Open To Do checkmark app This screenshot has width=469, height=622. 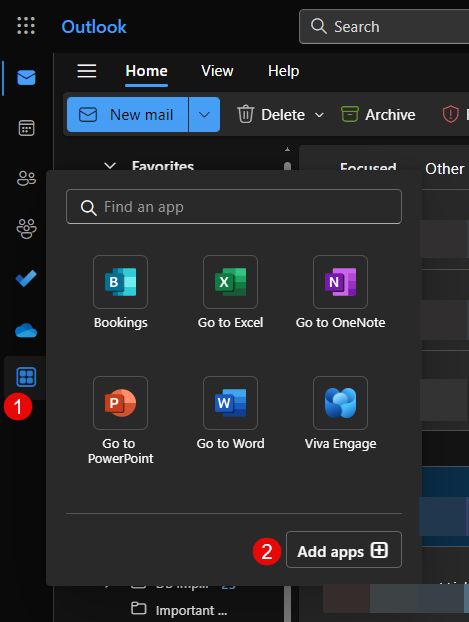(x=26, y=278)
